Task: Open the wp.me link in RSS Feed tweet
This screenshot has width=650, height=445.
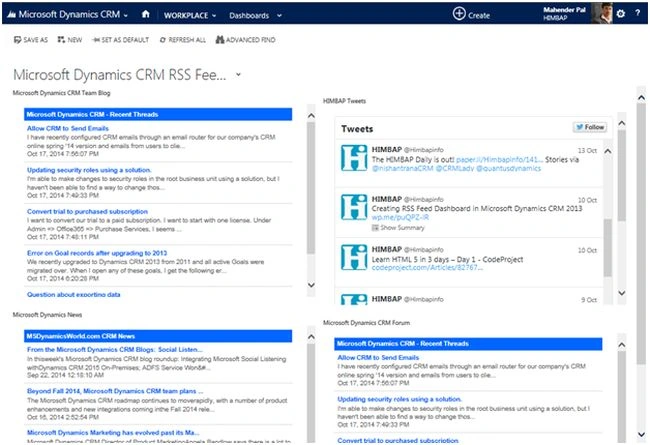Action: pos(400,217)
